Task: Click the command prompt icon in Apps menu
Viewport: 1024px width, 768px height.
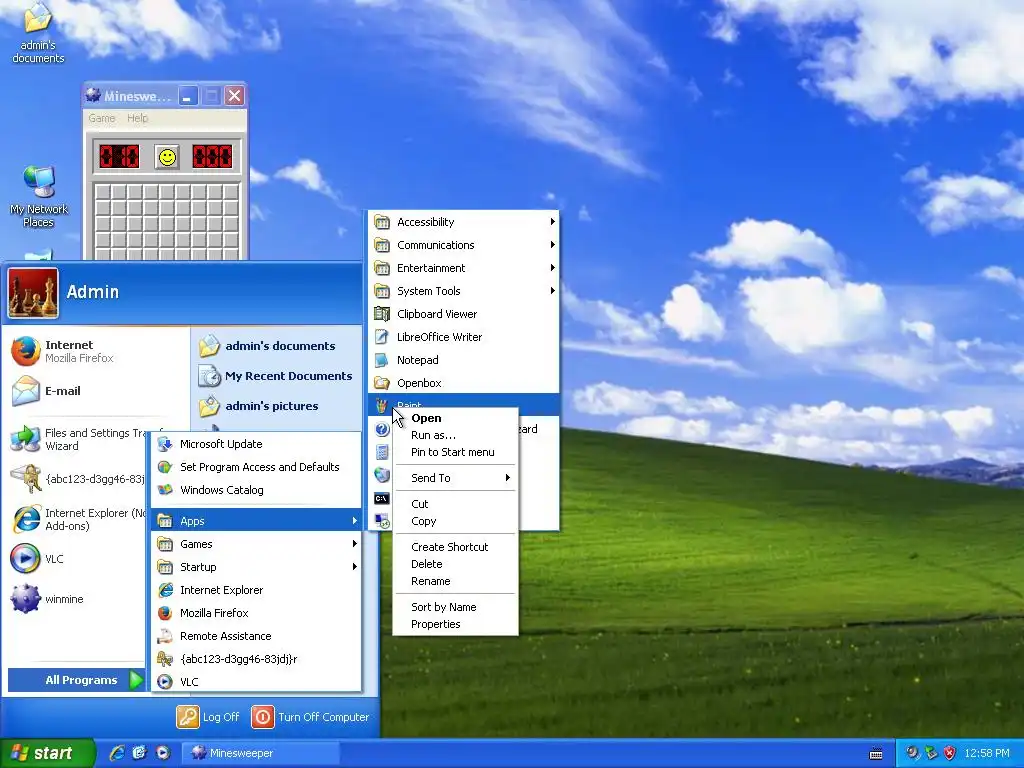Action: [382, 498]
